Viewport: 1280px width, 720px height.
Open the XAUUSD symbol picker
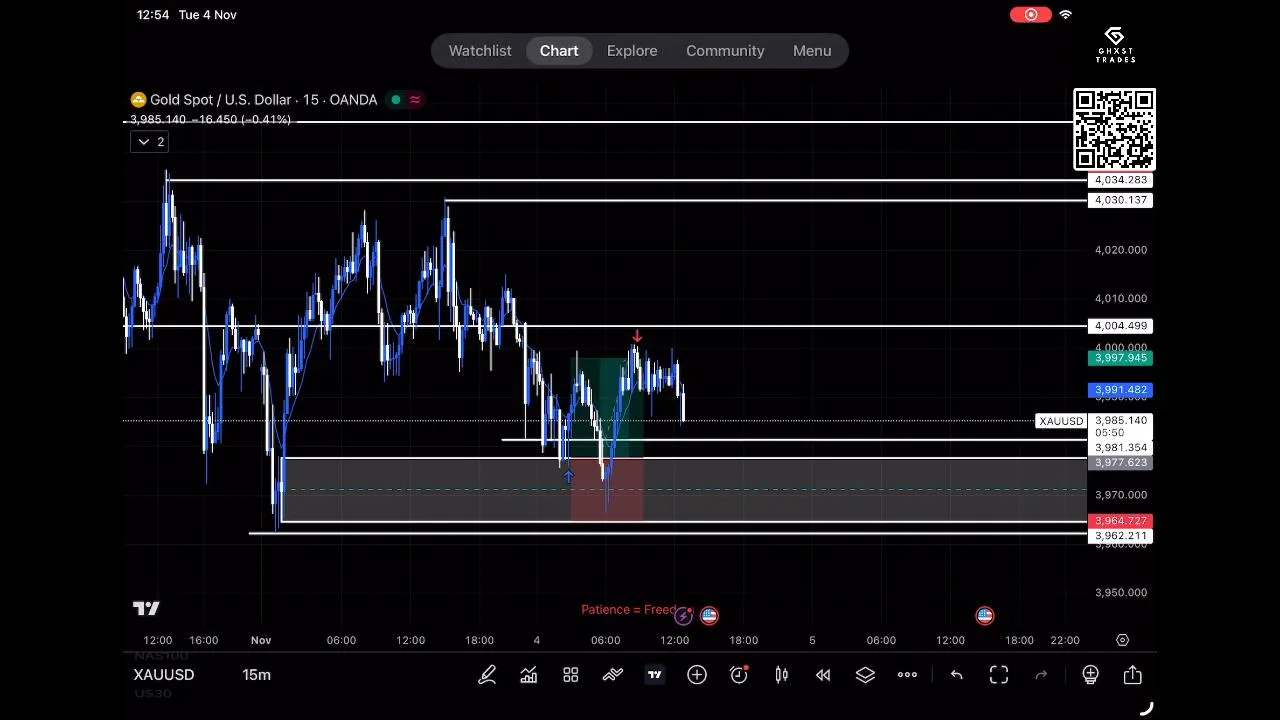pos(164,675)
